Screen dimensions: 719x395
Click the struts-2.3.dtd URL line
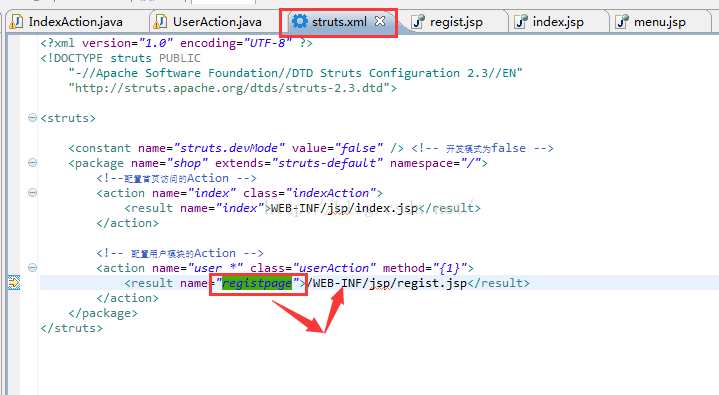click(232, 88)
